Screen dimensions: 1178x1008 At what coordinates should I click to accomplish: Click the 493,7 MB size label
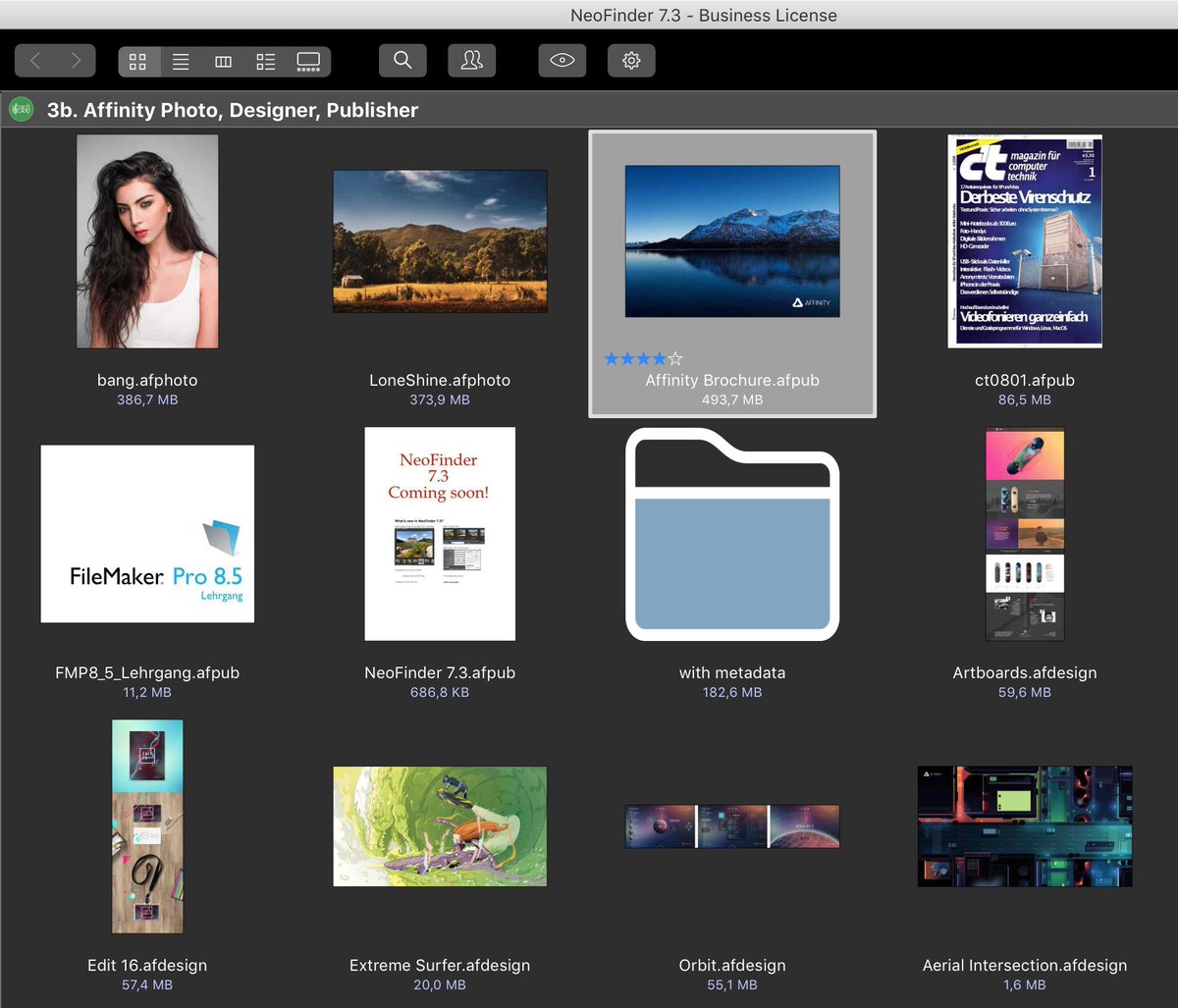coord(732,399)
